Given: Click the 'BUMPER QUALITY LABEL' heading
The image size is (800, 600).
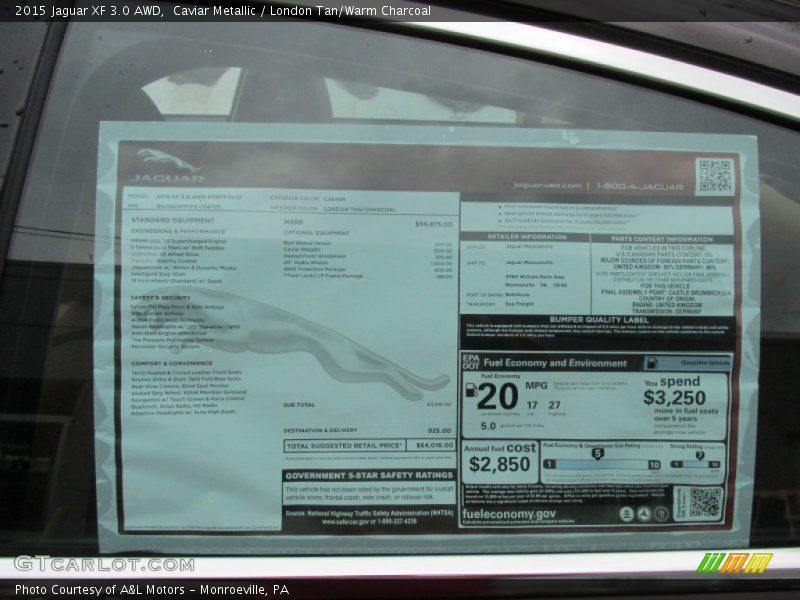Looking at the screenshot, I should 599,320.
